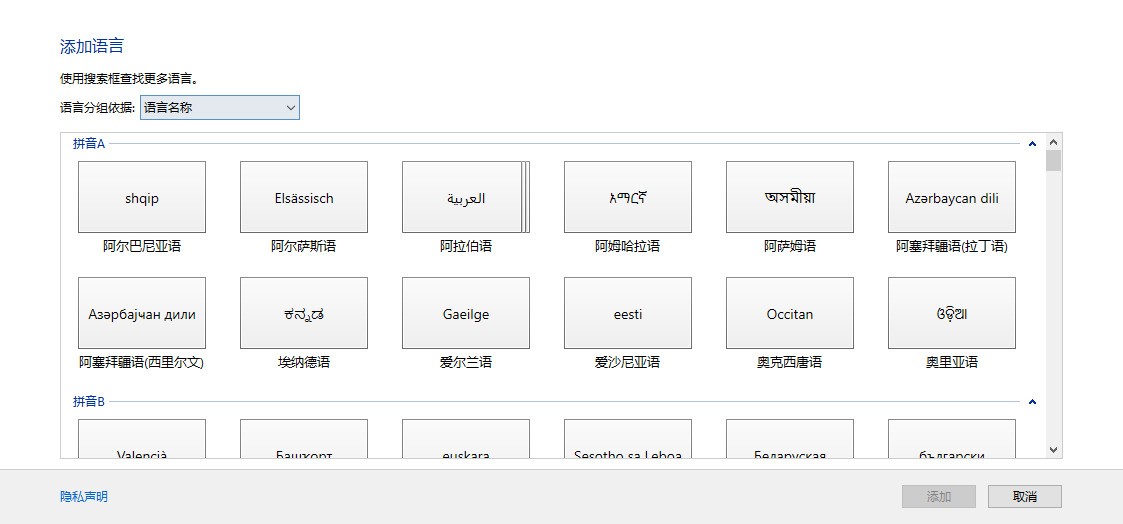The width and height of the screenshot is (1123, 524).
Task: Open the 语言分组依据 dropdown
Action: point(219,107)
